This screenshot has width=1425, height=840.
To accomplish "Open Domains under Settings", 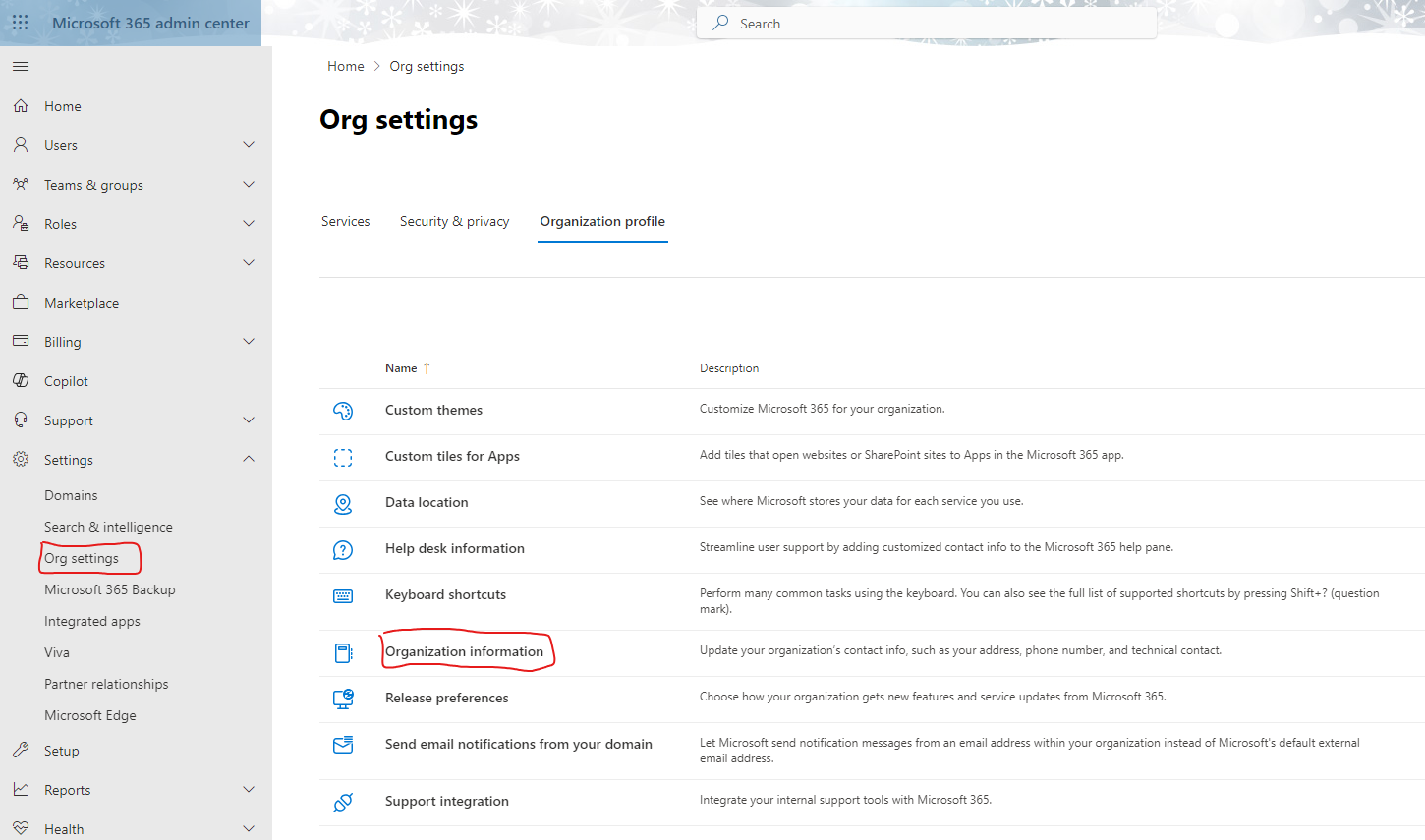I will click(71, 495).
